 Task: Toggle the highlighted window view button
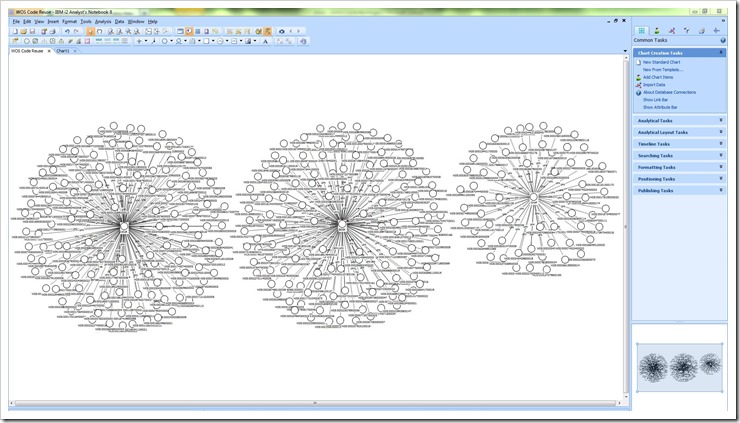189,32
